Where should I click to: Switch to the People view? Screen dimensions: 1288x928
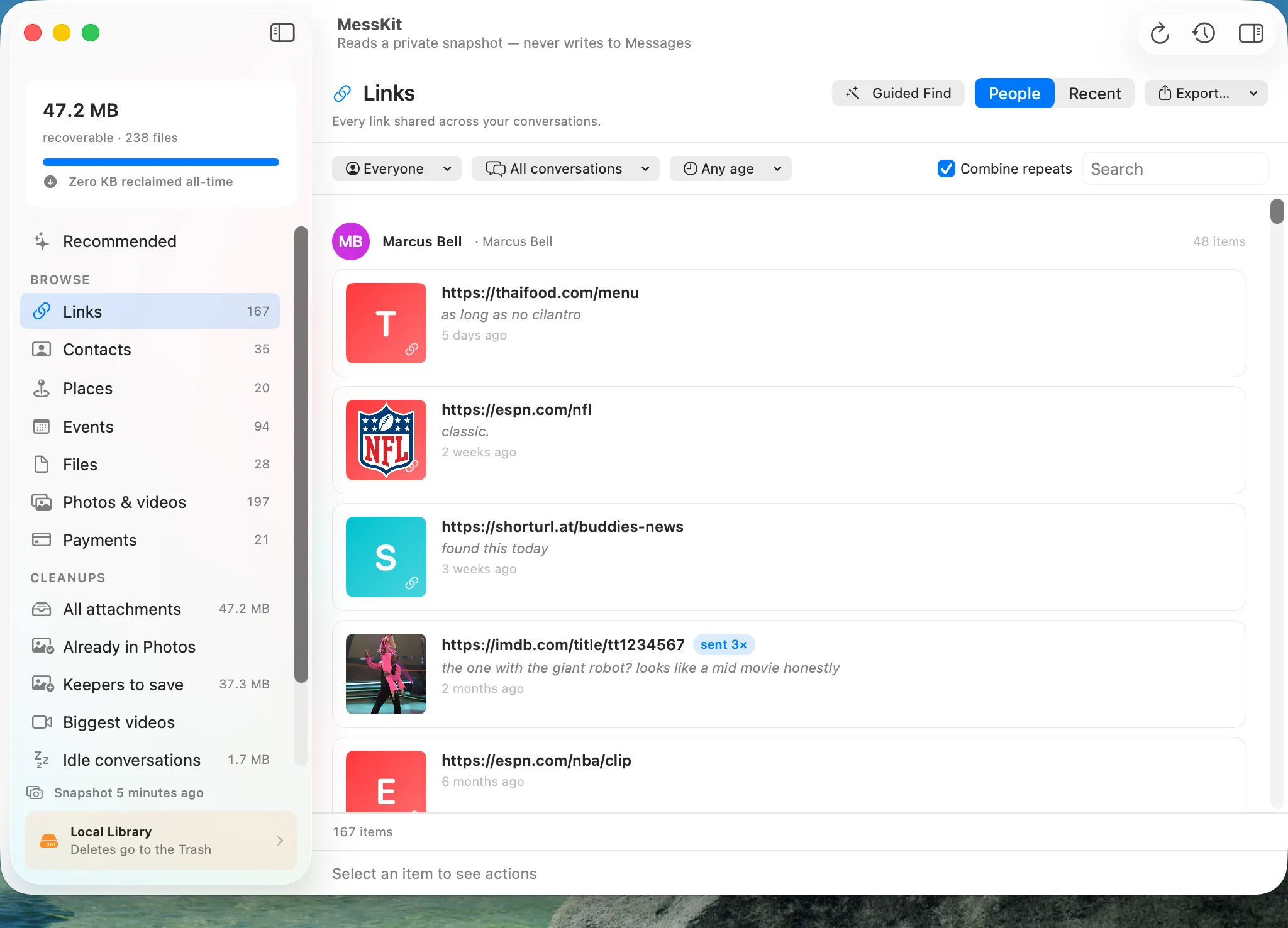point(1014,93)
